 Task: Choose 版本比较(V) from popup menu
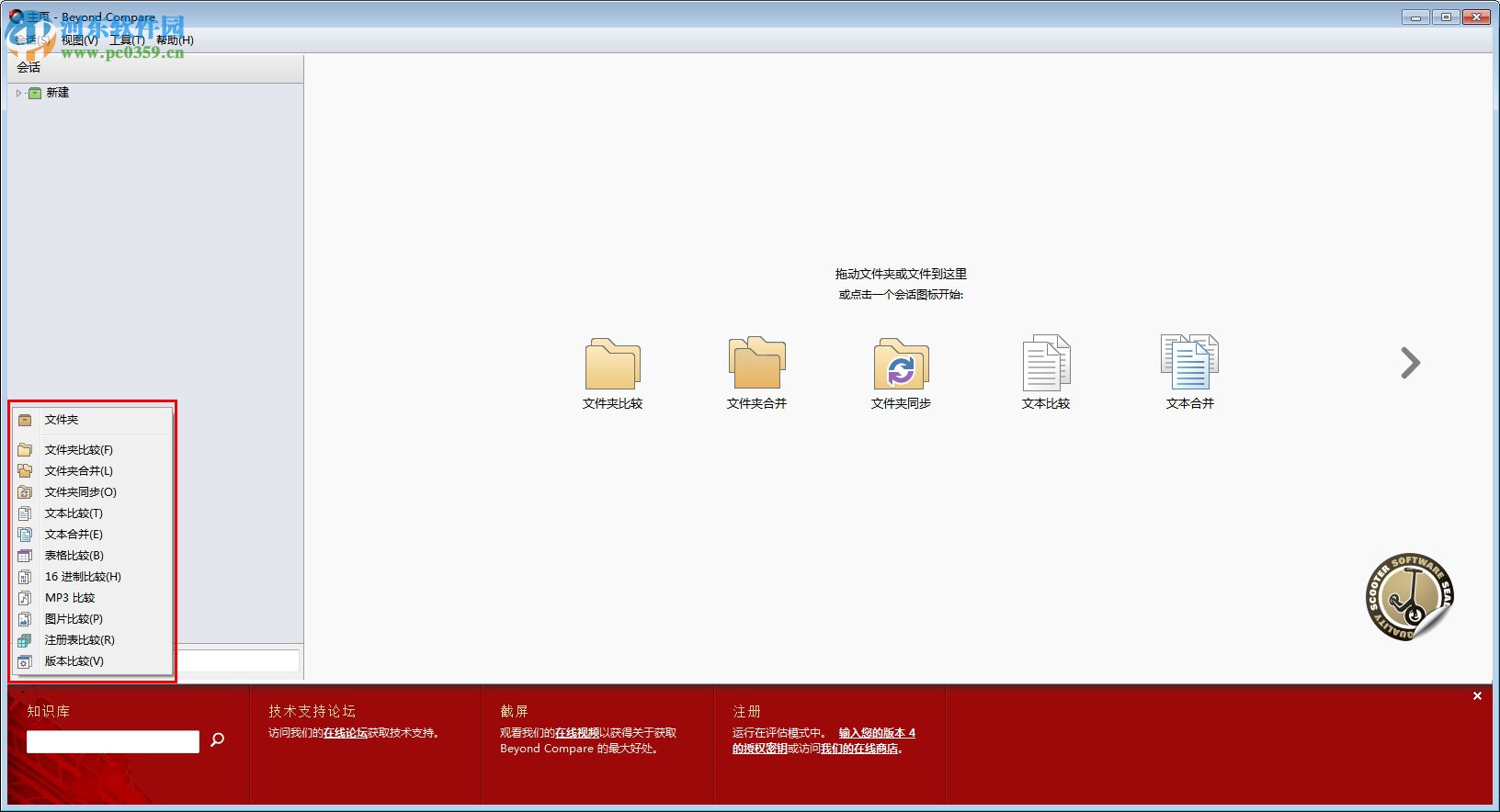point(93,661)
